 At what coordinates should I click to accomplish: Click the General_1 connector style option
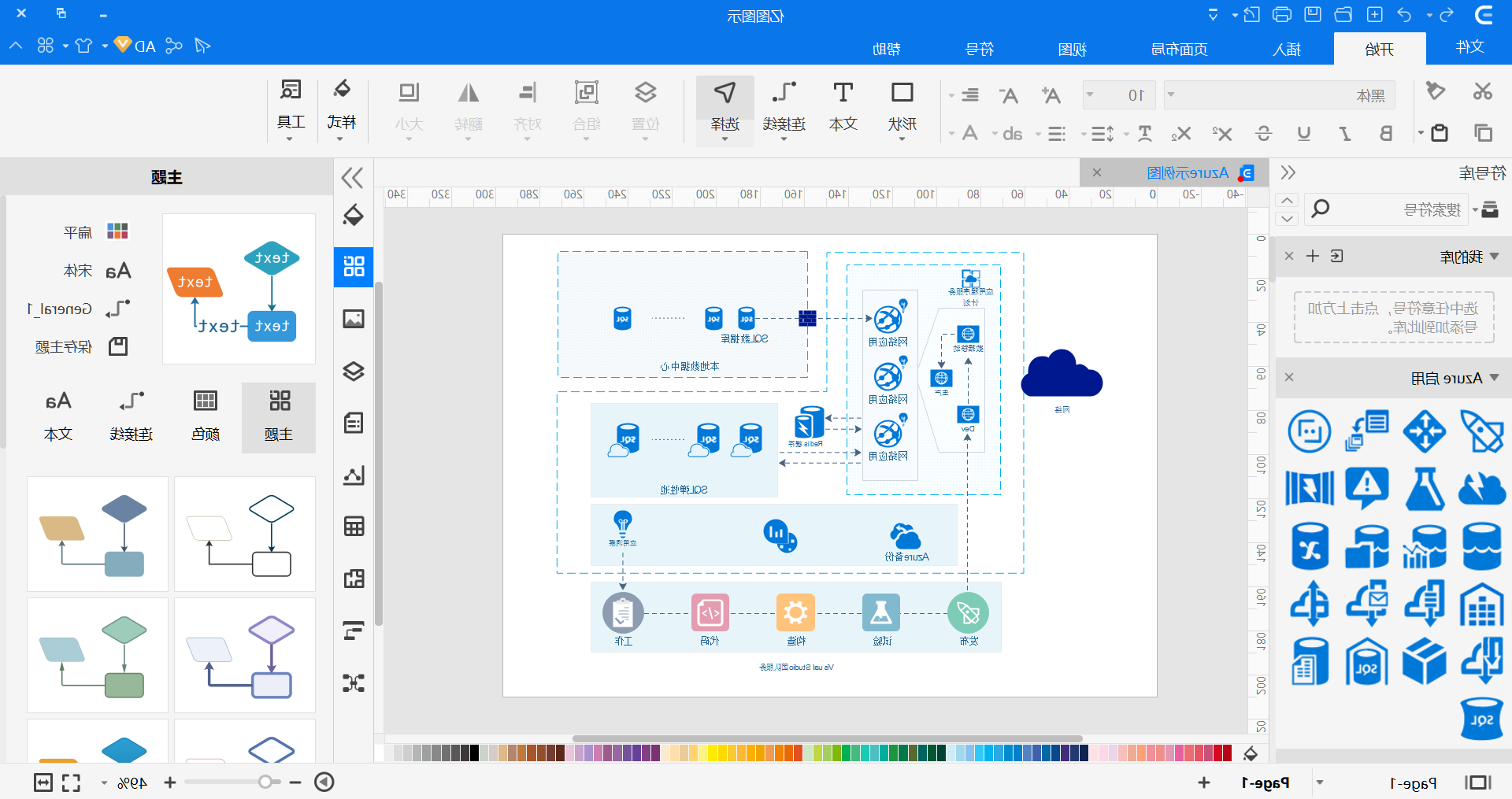79,309
